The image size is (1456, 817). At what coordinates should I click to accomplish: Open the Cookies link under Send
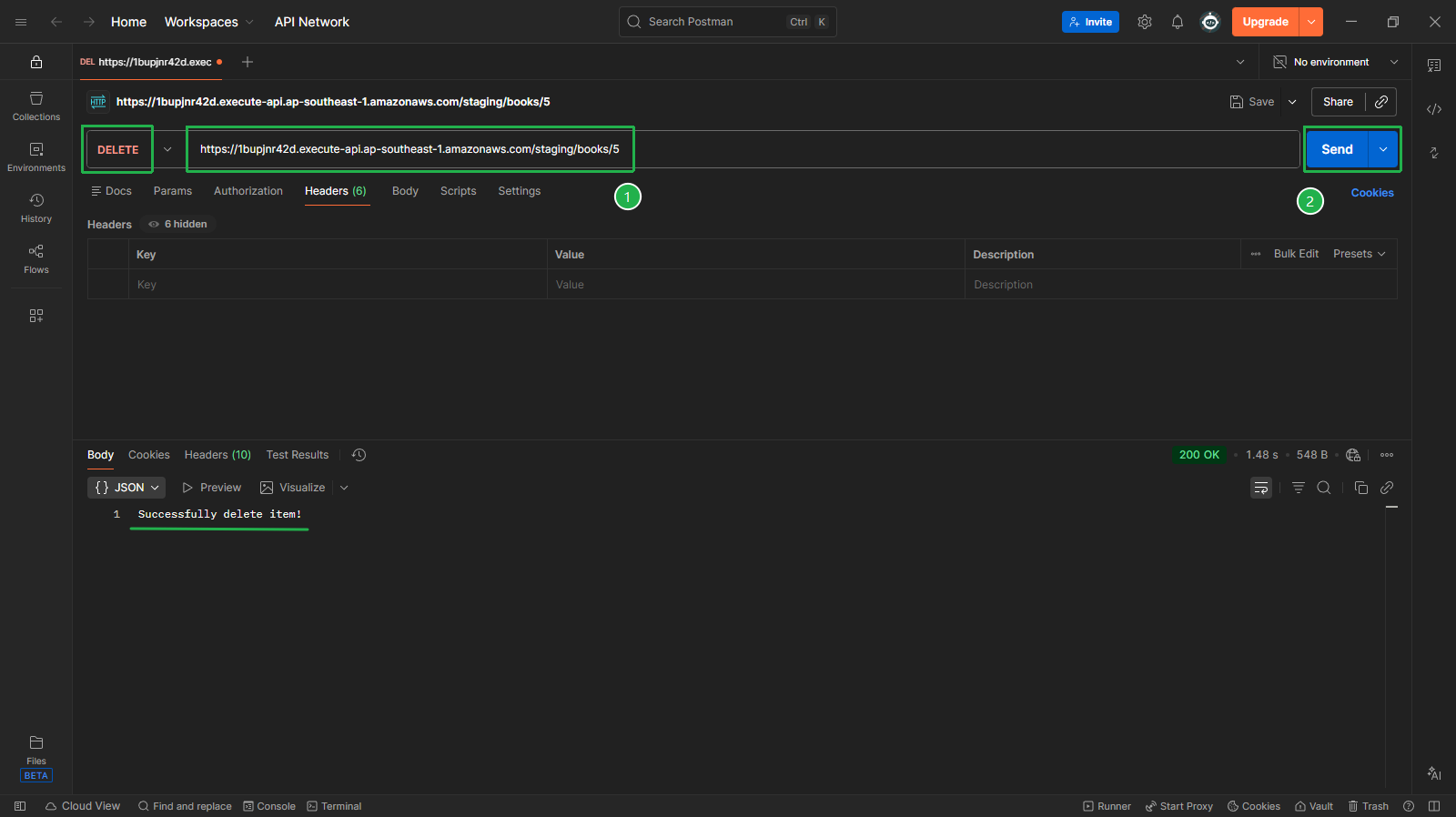pyautogui.click(x=1372, y=193)
